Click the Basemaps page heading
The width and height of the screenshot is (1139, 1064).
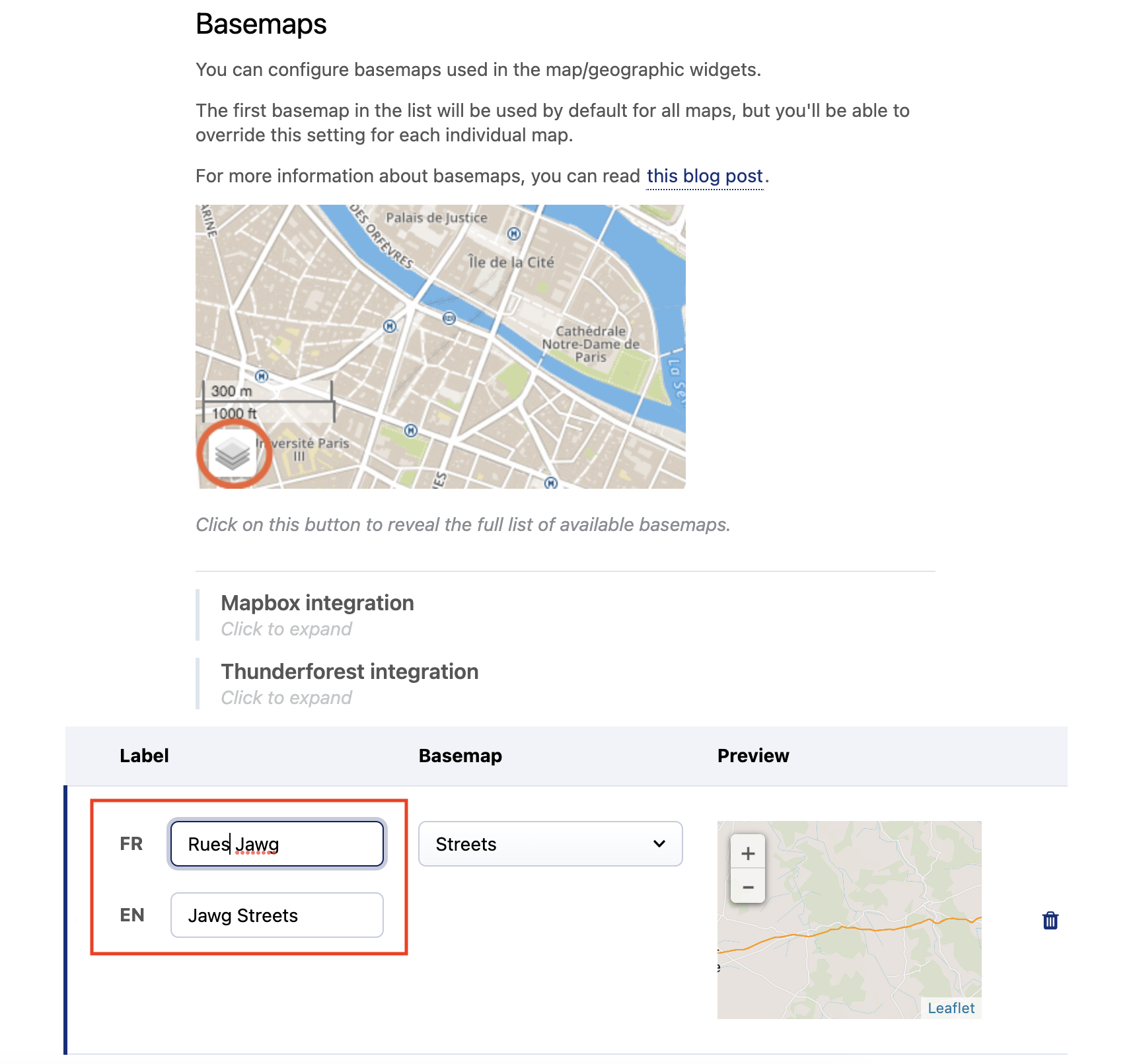(x=261, y=24)
